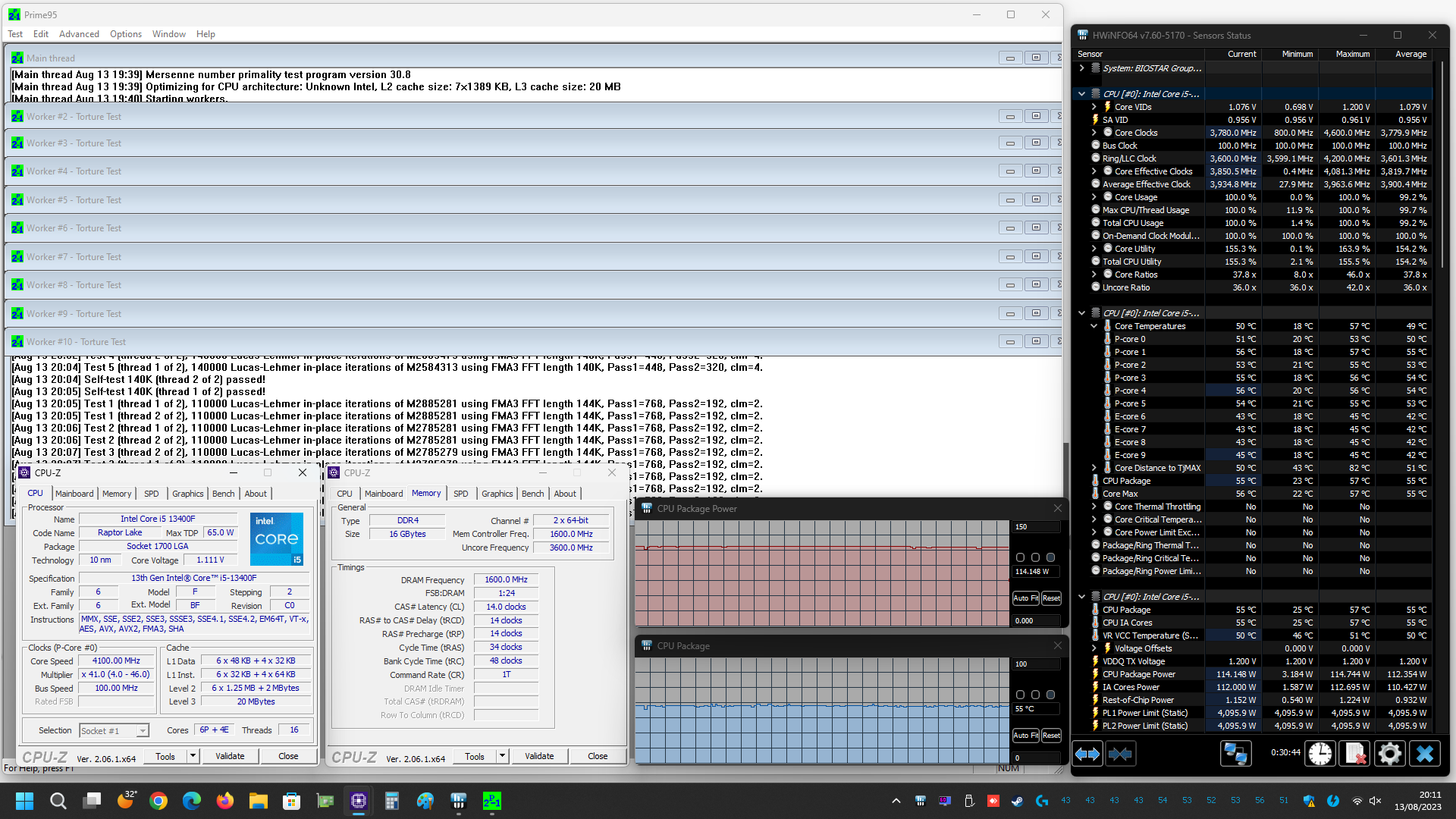Click the HWiNFO taskbar icon

458,801
